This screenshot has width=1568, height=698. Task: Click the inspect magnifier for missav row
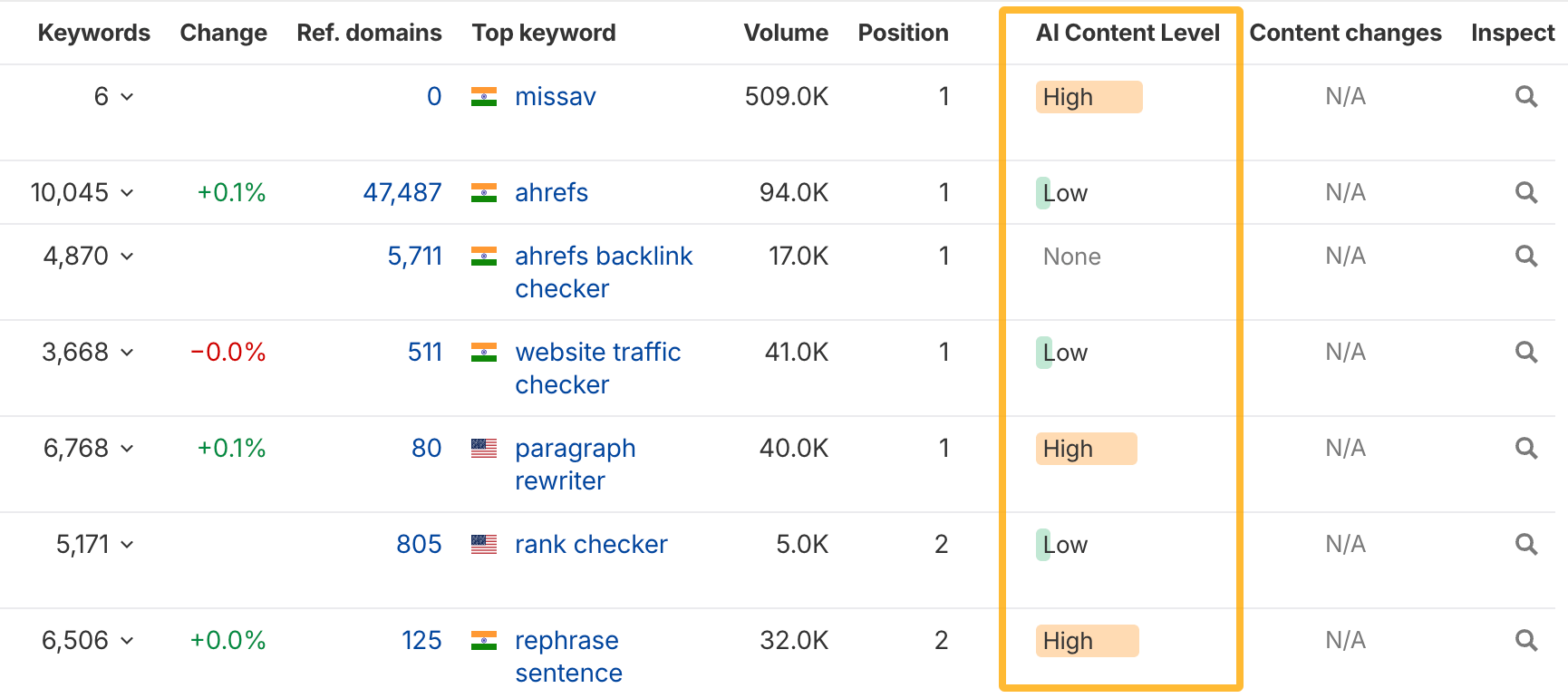coord(1526,96)
